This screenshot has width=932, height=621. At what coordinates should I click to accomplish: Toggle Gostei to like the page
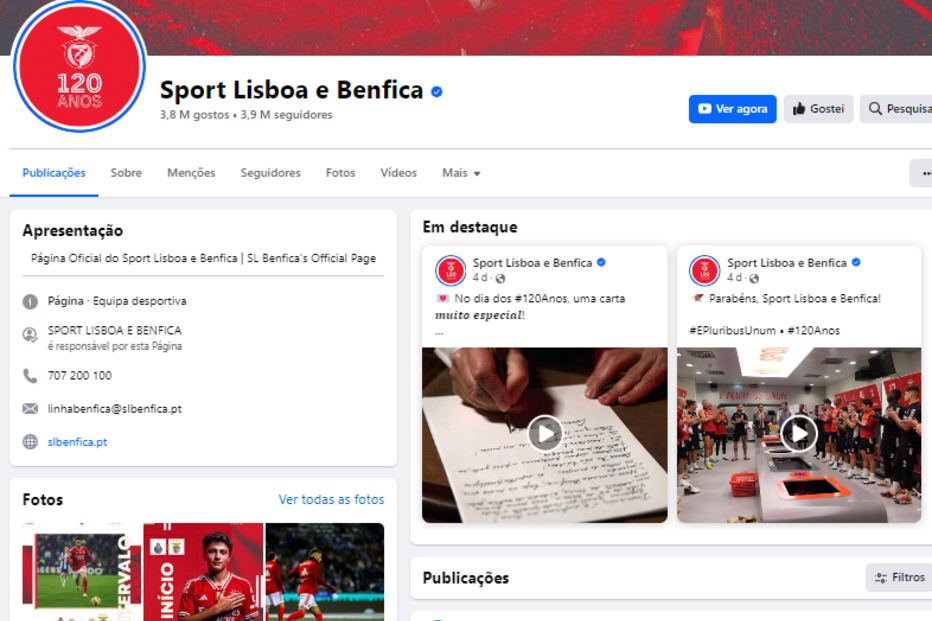click(x=818, y=109)
